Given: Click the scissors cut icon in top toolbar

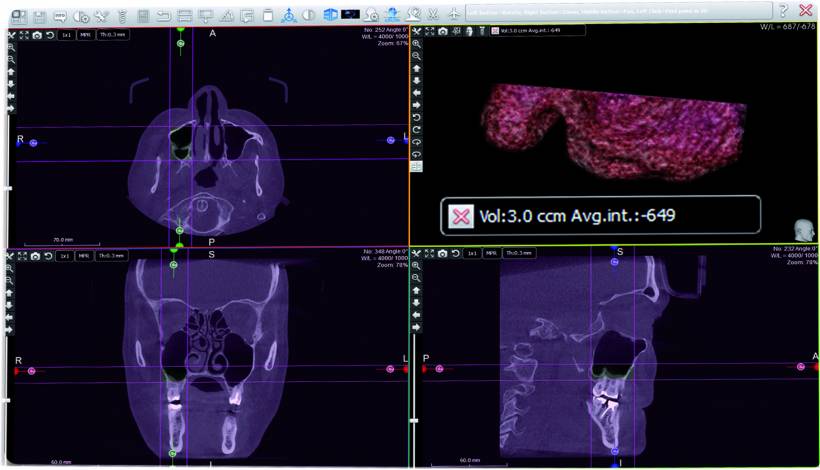Looking at the screenshot, I should coord(432,16).
